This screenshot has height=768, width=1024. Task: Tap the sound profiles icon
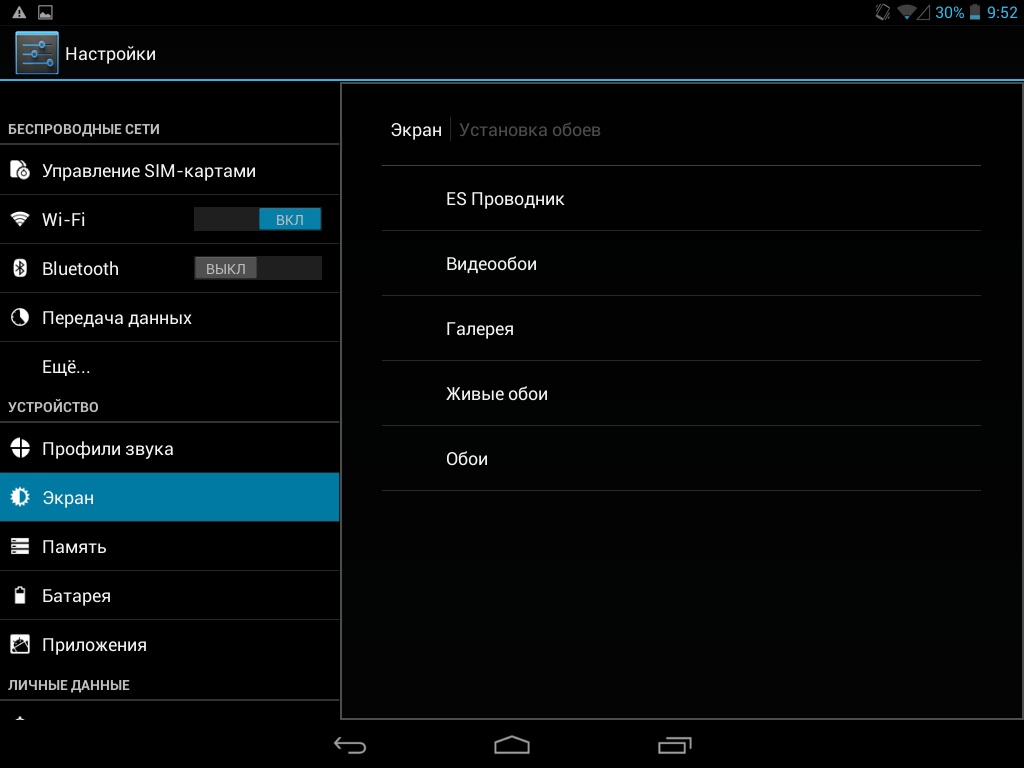pos(20,448)
